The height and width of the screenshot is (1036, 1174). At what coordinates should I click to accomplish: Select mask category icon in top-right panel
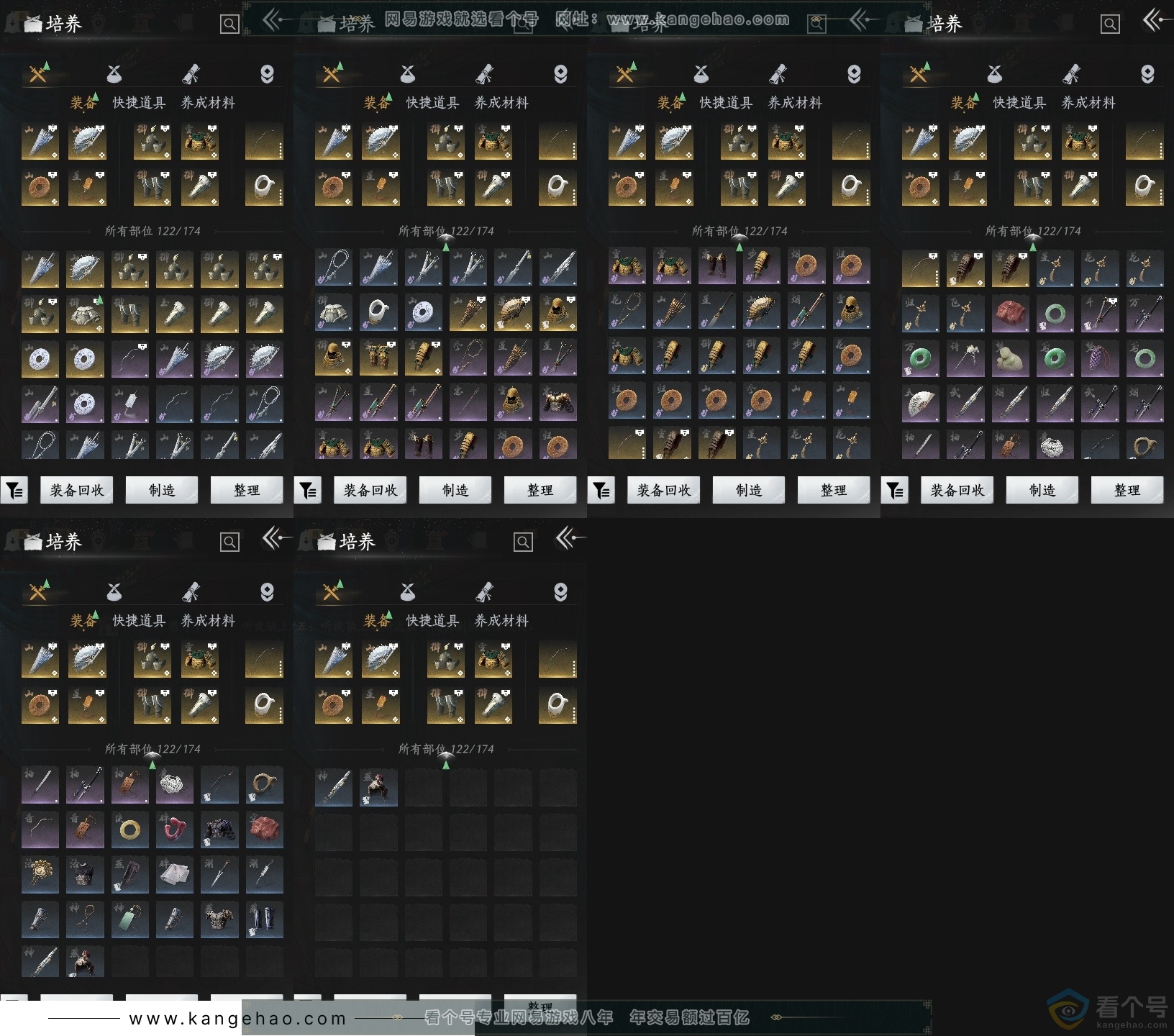point(1147,74)
